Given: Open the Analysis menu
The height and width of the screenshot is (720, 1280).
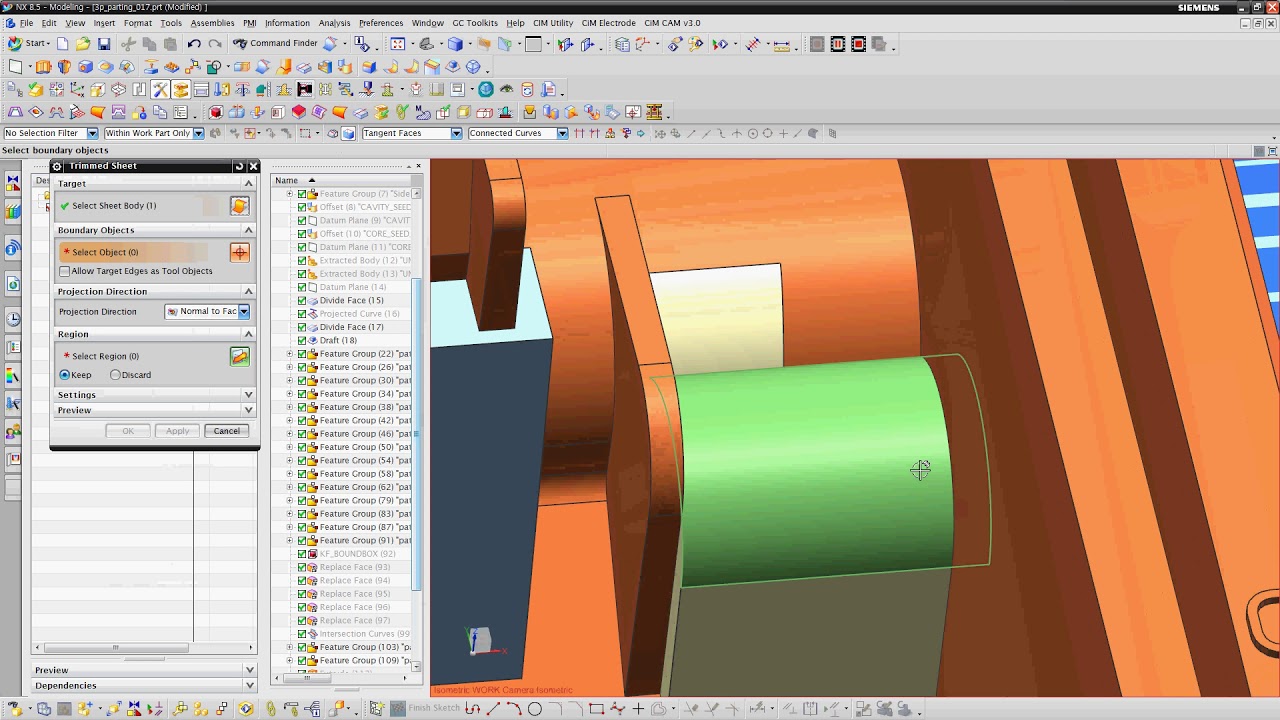Looking at the screenshot, I should click(334, 23).
